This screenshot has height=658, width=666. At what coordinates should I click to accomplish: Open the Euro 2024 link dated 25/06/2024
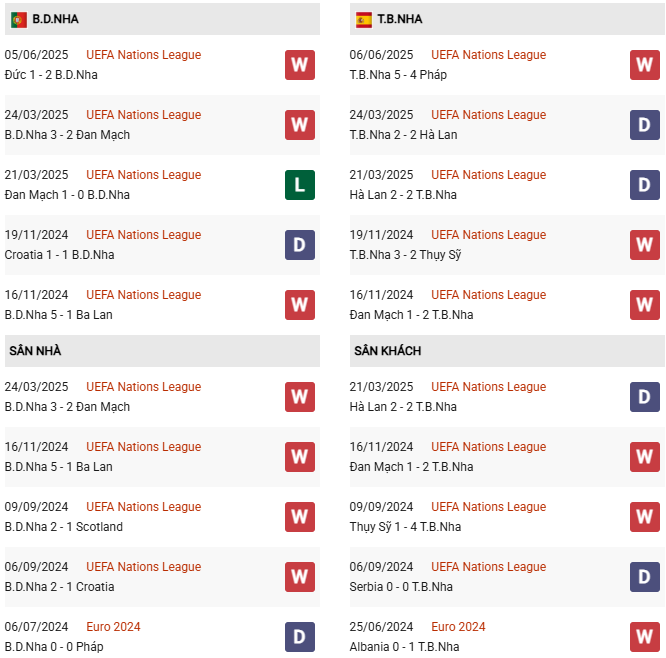(x=458, y=627)
